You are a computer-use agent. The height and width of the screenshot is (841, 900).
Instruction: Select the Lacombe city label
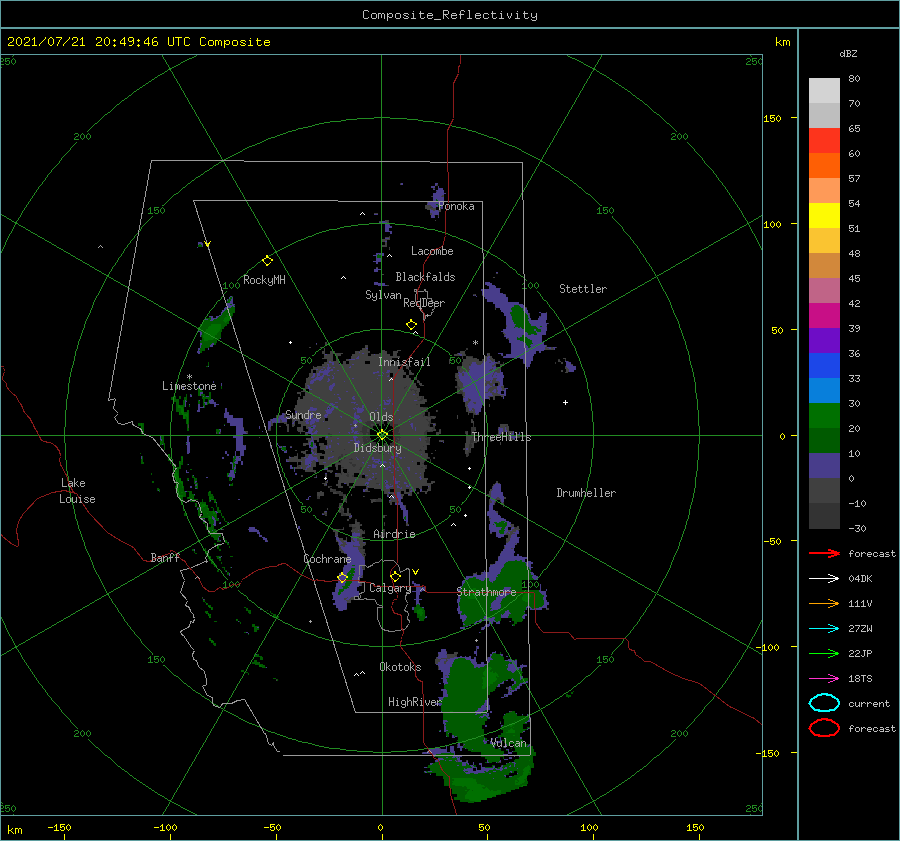click(x=432, y=251)
